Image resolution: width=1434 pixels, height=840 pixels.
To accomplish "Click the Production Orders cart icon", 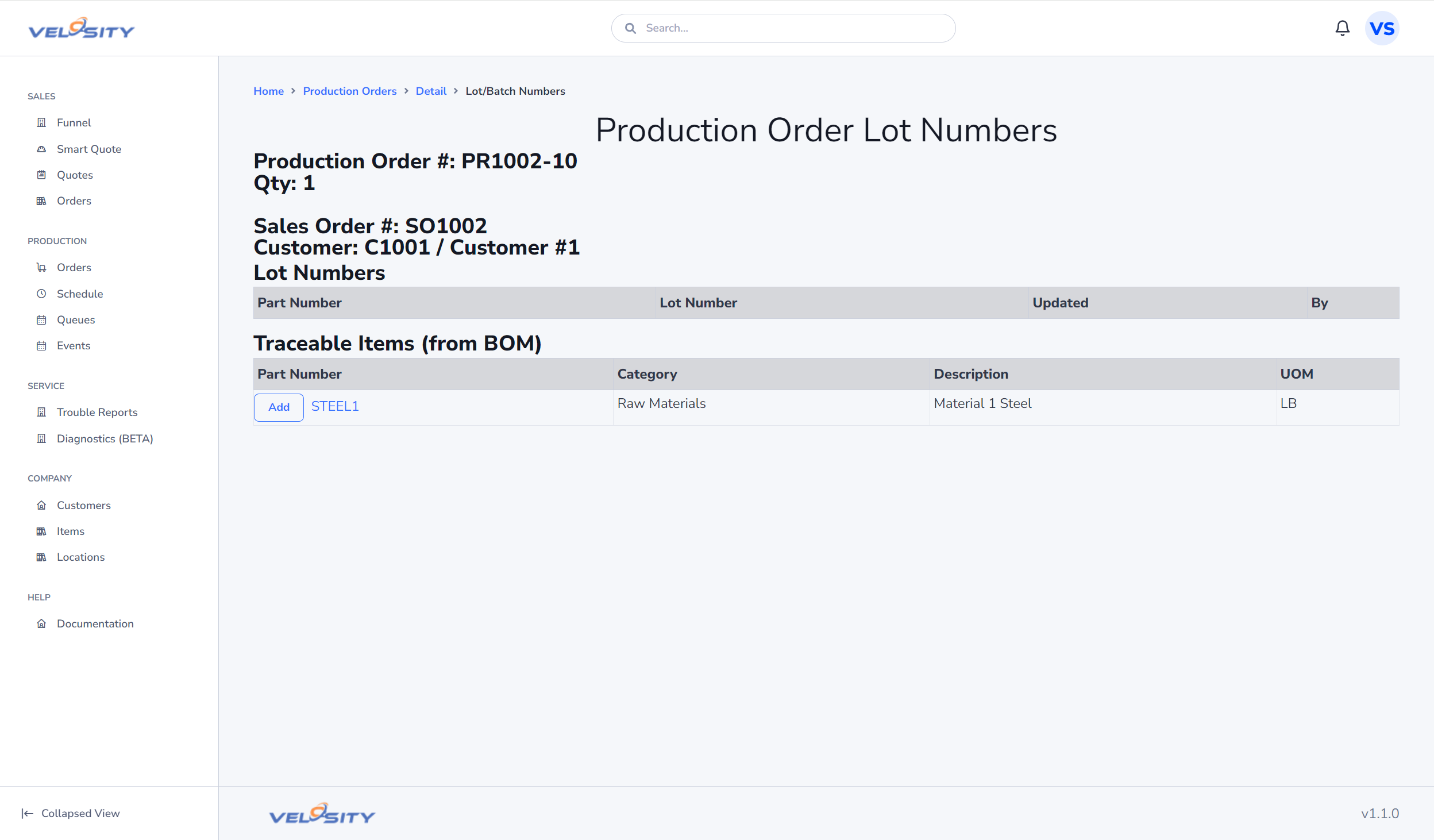I will click(x=41, y=267).
